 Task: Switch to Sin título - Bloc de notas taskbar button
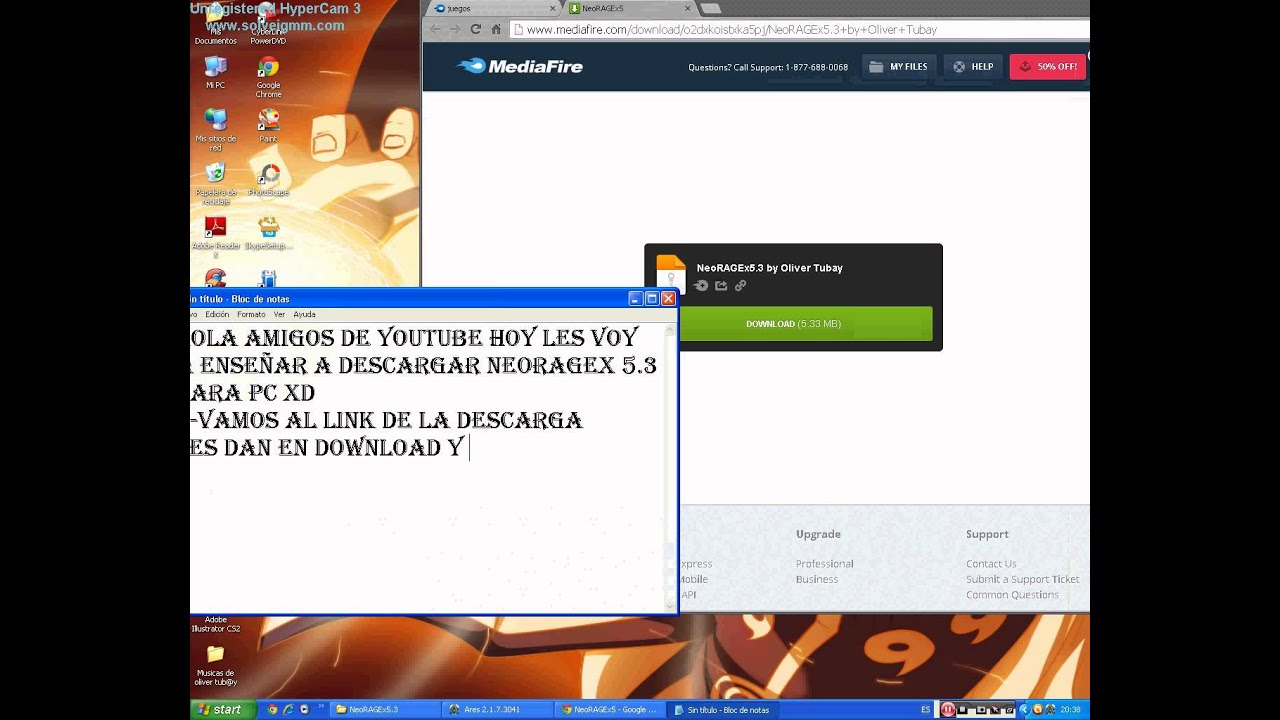pyautogui.click(x=722, y=709)
